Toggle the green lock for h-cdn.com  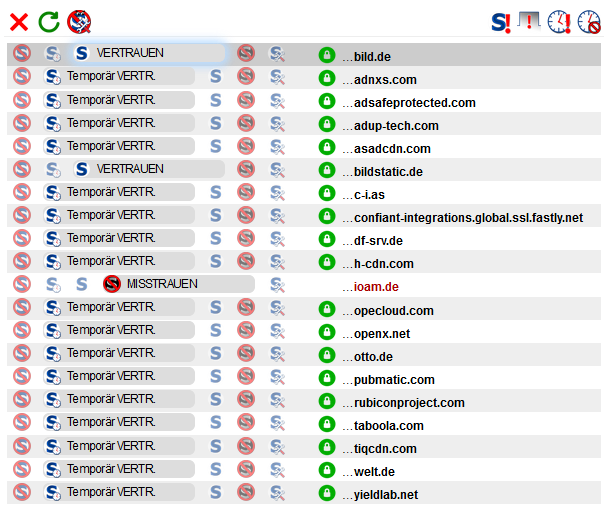point(327,262)
